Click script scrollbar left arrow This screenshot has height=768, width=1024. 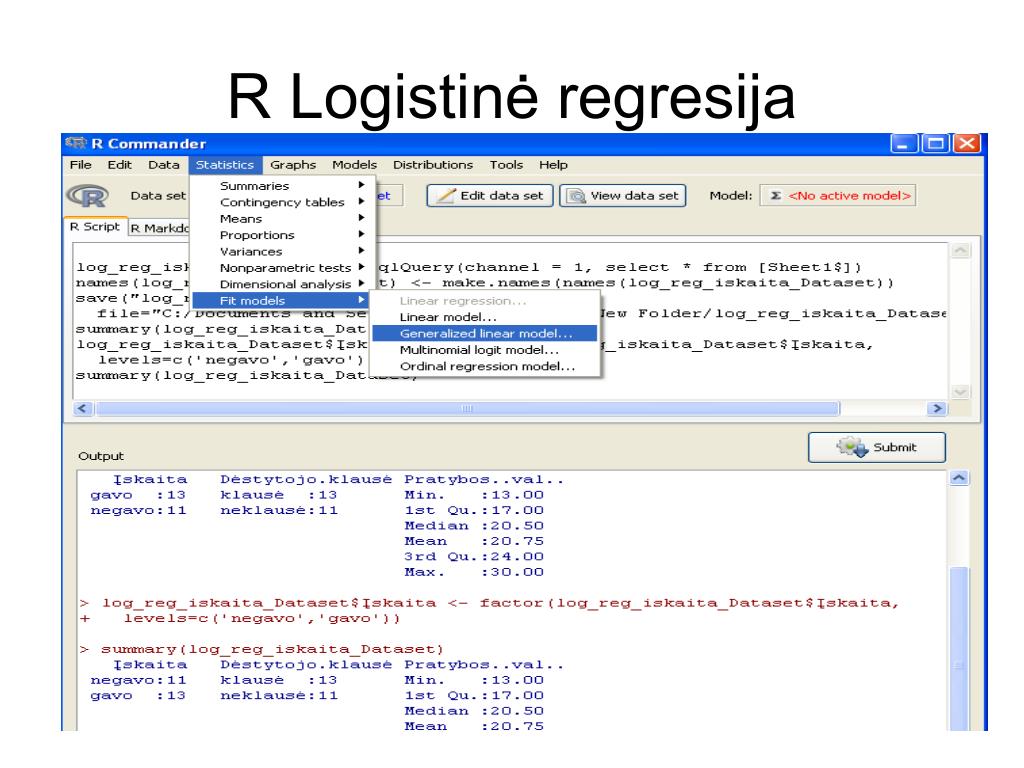(x=83, y=409)
